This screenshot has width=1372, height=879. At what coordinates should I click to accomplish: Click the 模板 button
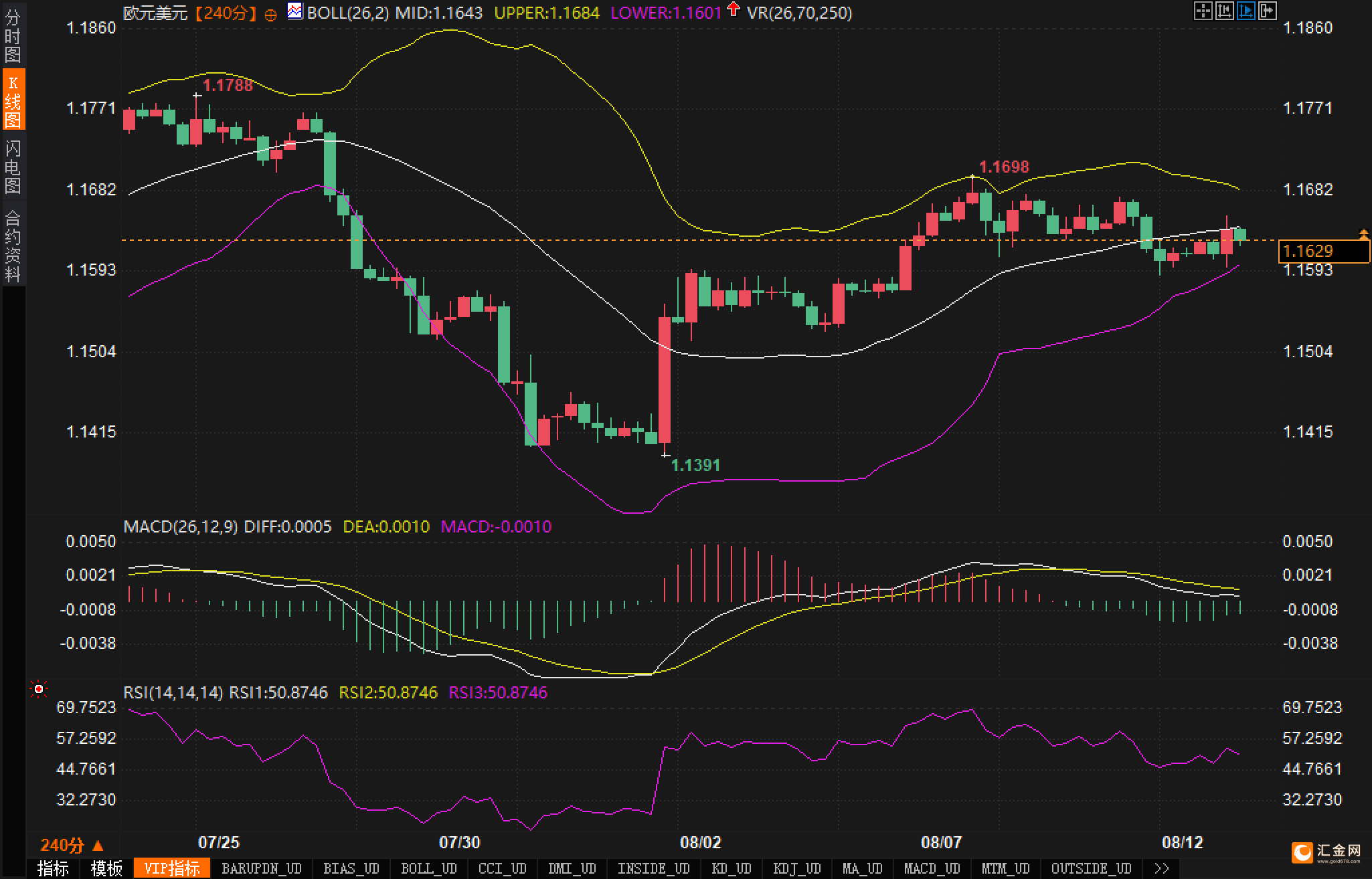pyautogui.click(x=106, y=868)
